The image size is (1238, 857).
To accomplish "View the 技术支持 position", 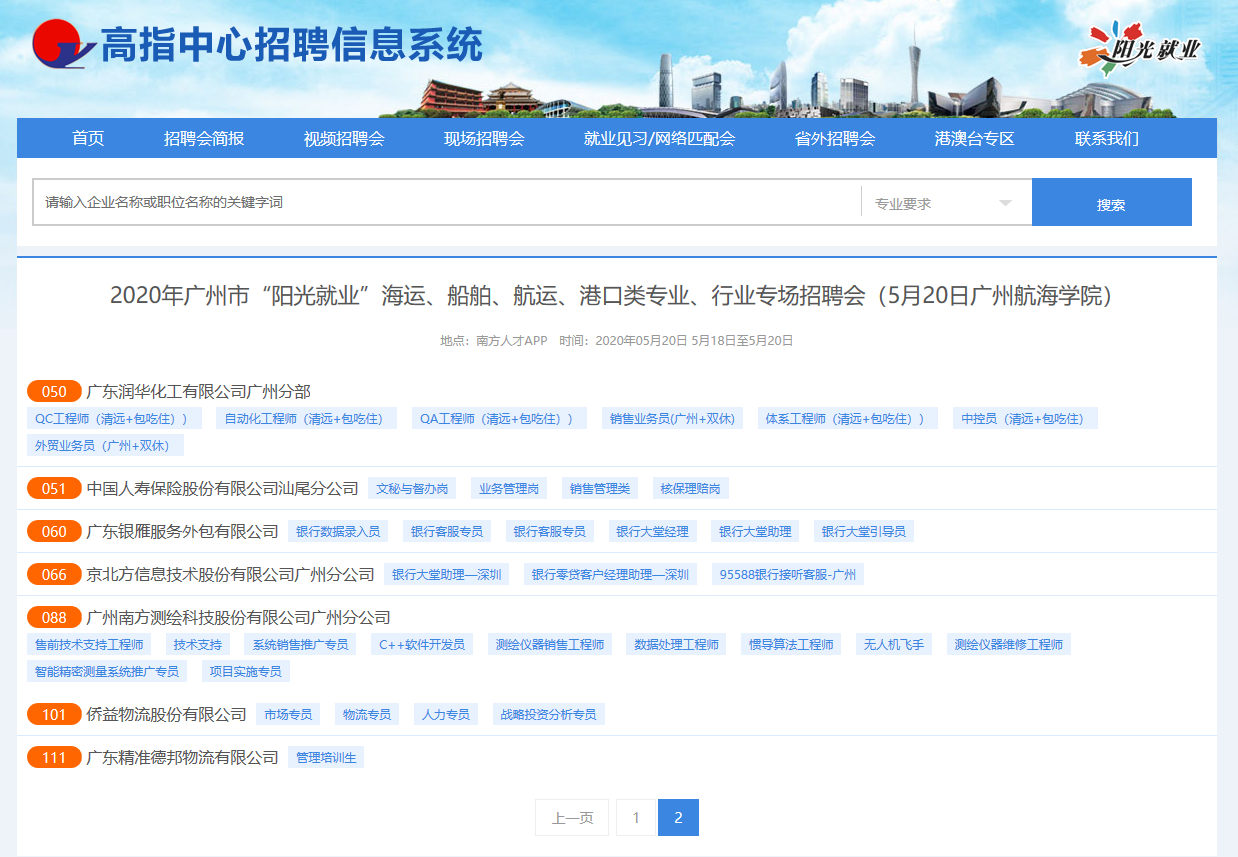I will click(198, 644).
